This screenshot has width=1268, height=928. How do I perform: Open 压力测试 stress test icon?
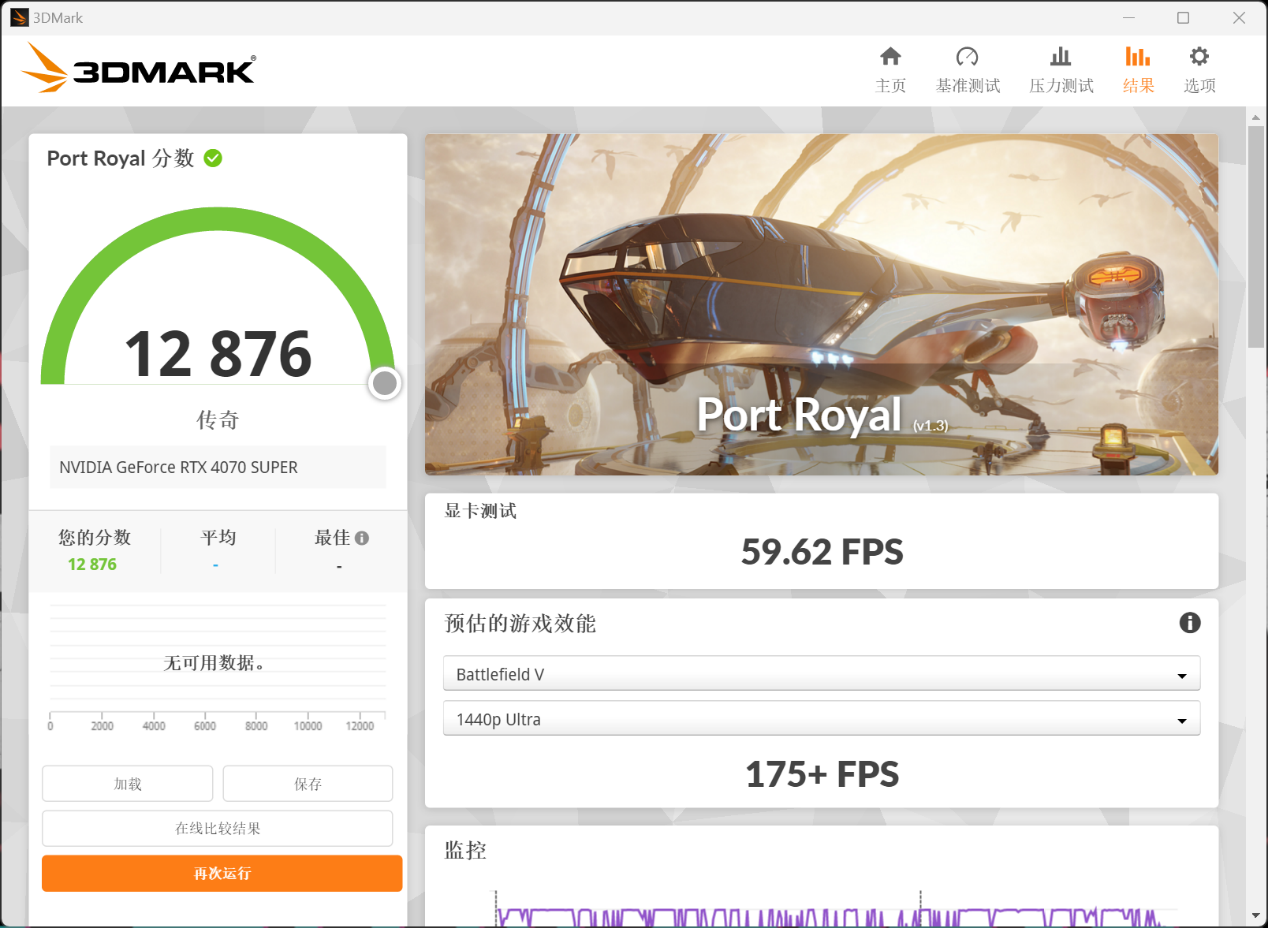pos(1061,57)
